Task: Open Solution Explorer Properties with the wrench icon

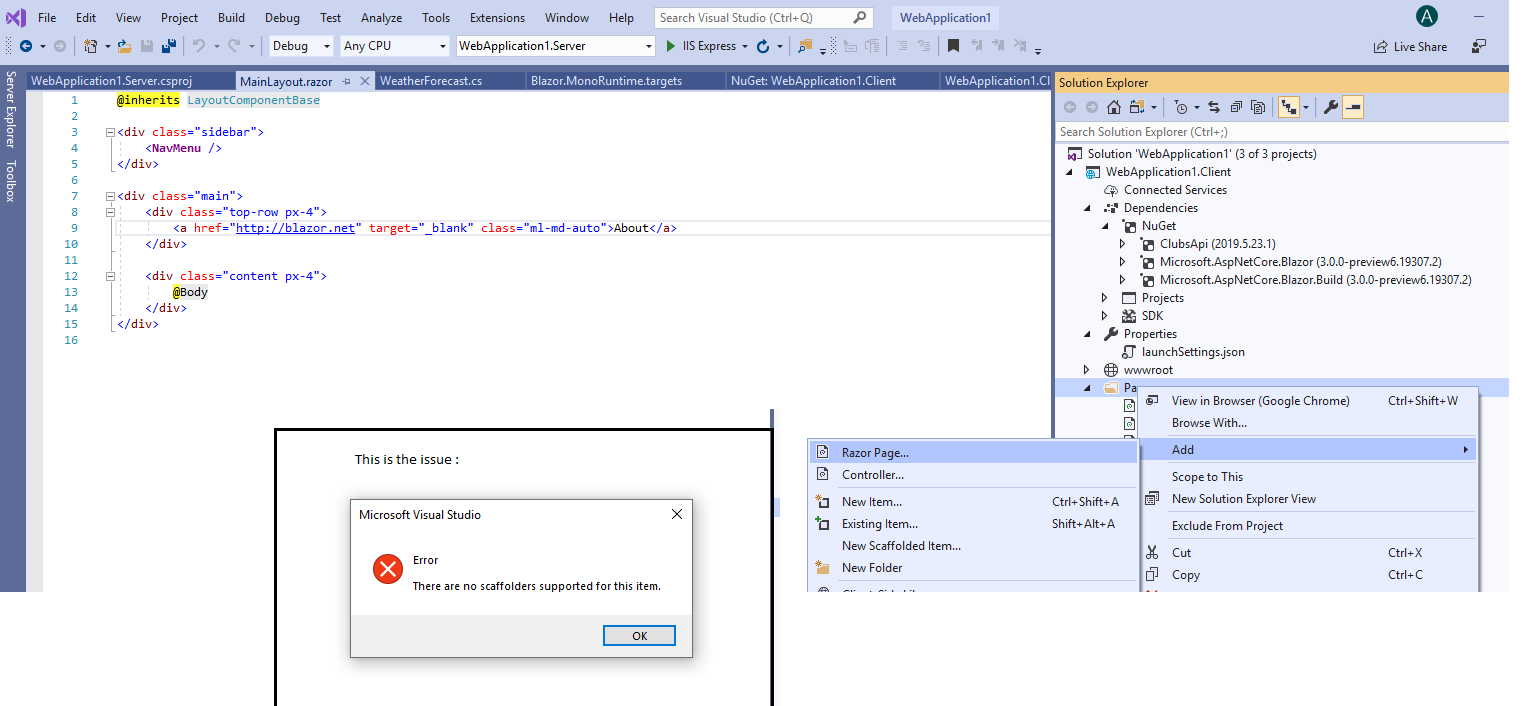Action: tap(1332, 107)
